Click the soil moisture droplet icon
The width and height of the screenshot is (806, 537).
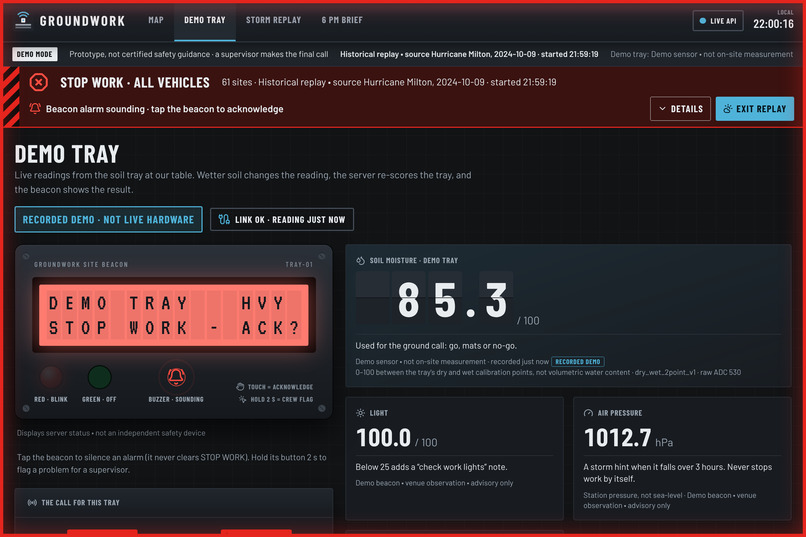[360, 261]
